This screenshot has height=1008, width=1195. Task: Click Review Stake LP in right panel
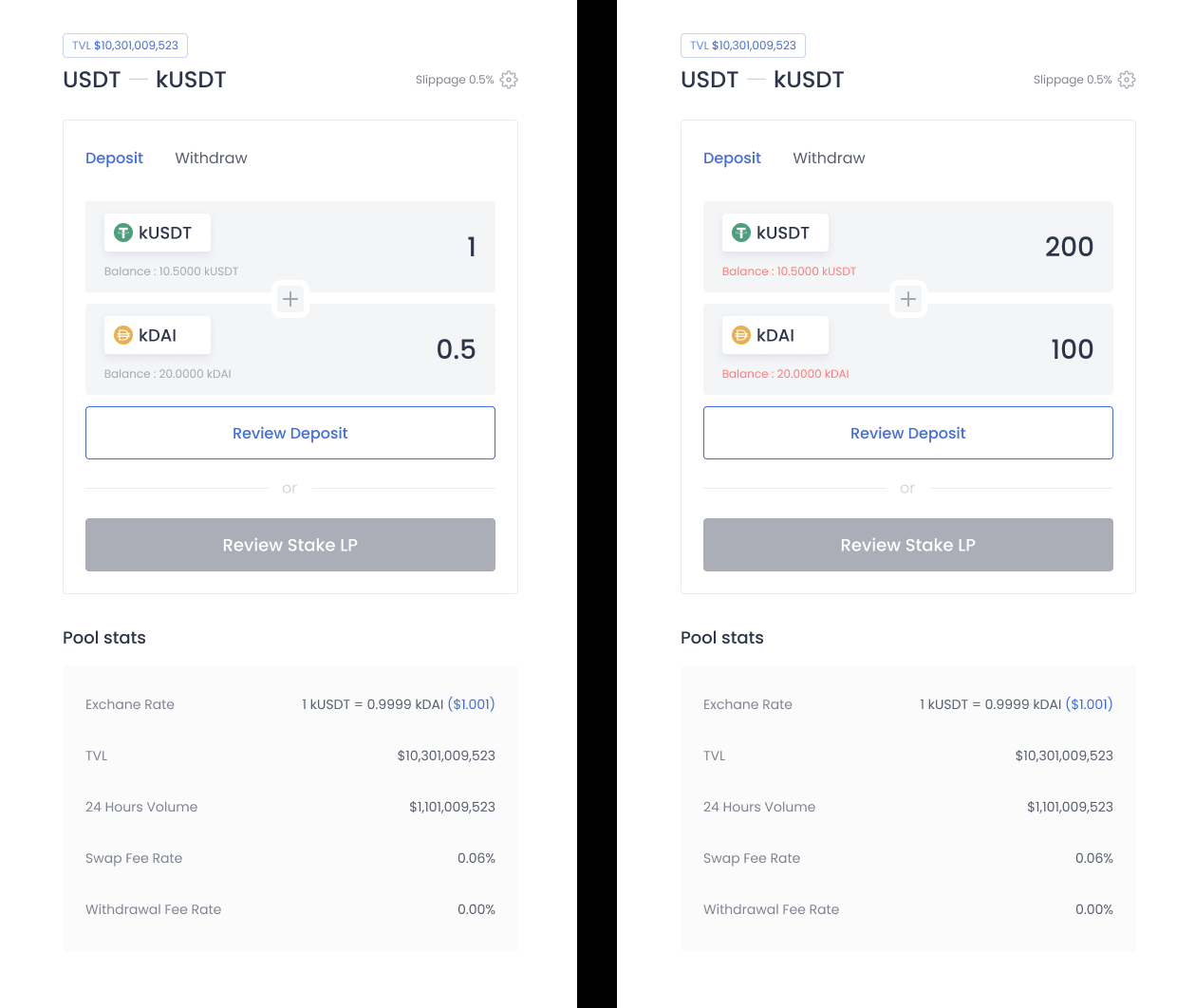click(908, 545)
